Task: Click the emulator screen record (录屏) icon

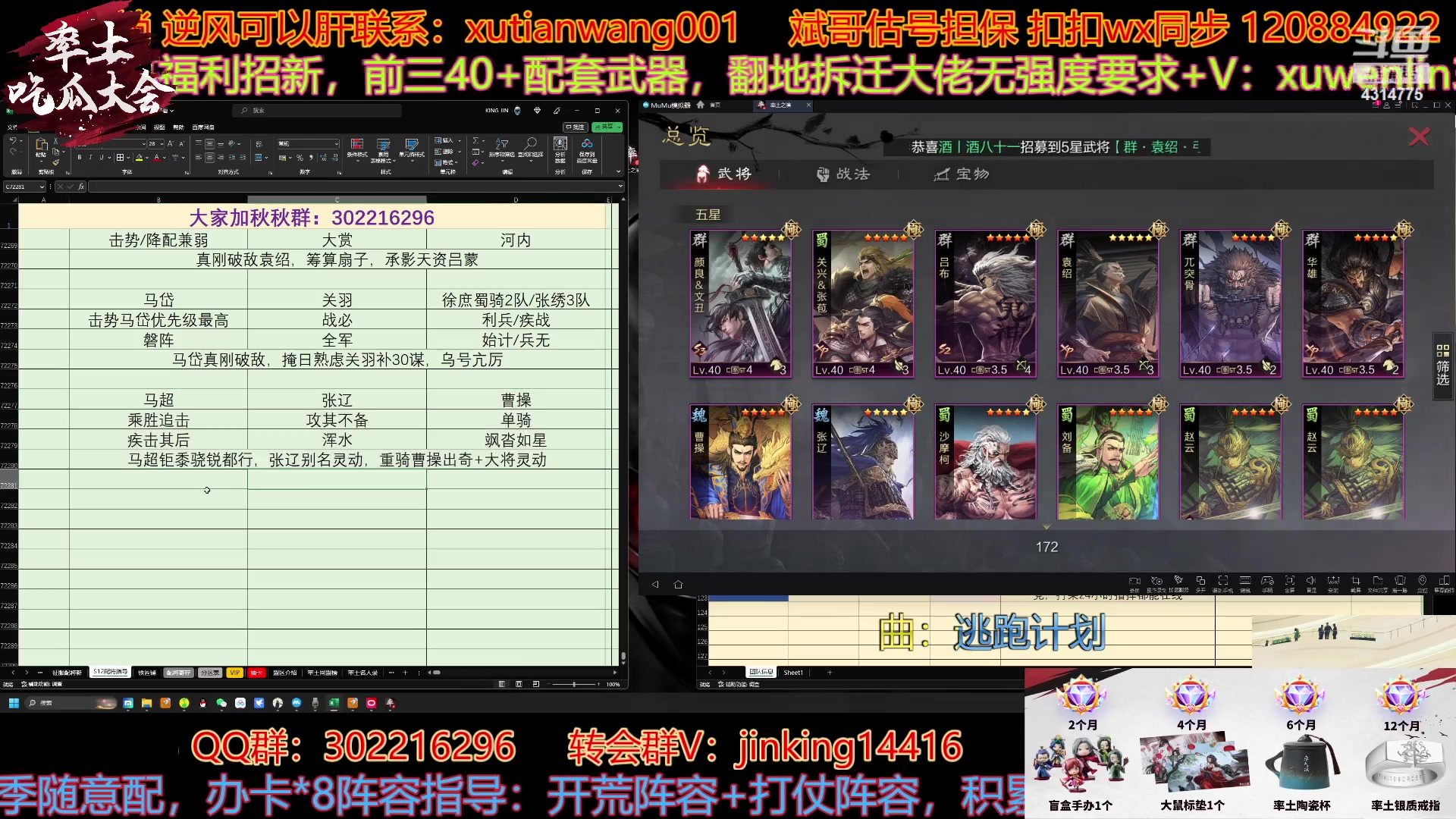Action: [x=1134, y=581]
